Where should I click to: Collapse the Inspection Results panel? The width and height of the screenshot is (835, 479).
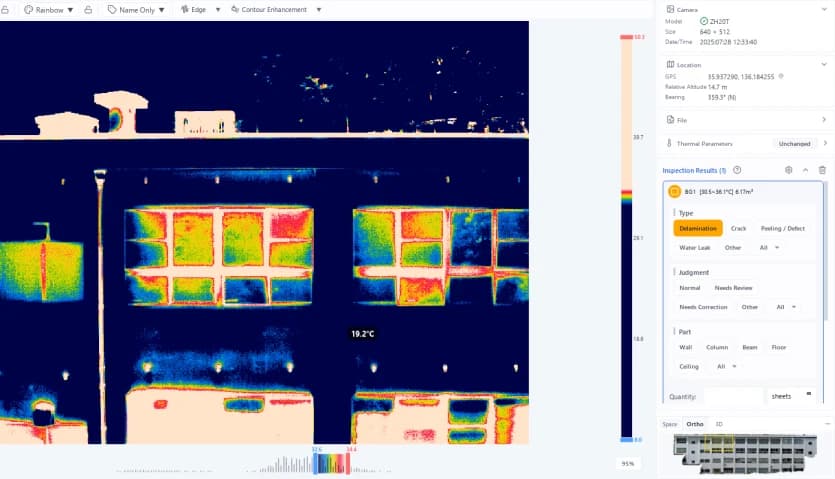click(x=805, y=170)
